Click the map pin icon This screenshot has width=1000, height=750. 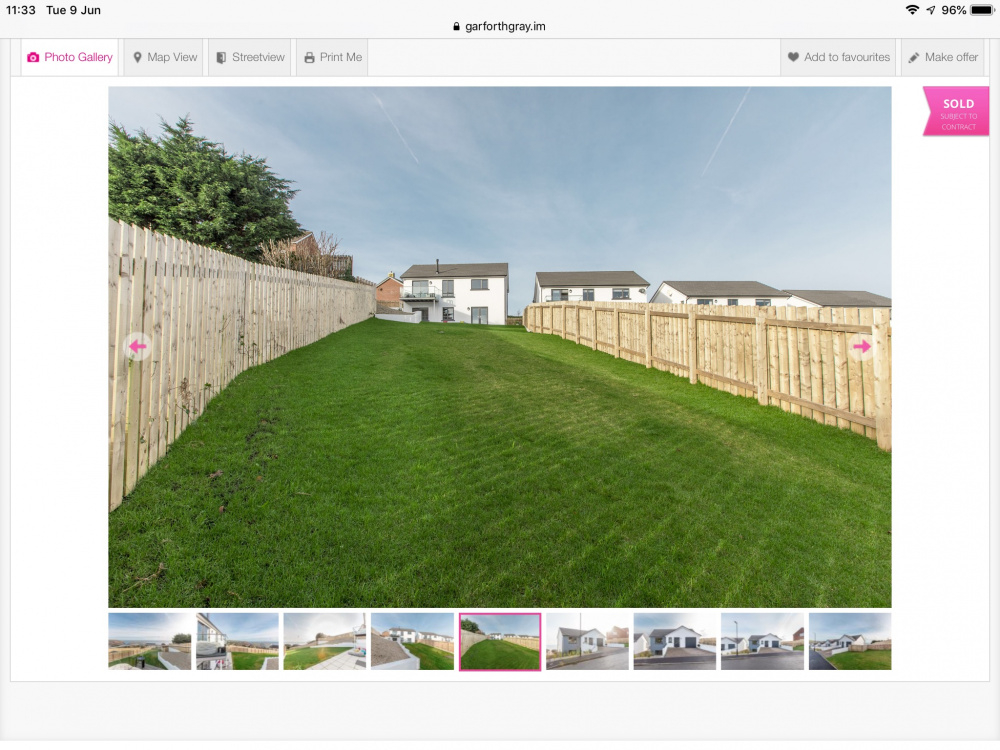pos(137,57)
